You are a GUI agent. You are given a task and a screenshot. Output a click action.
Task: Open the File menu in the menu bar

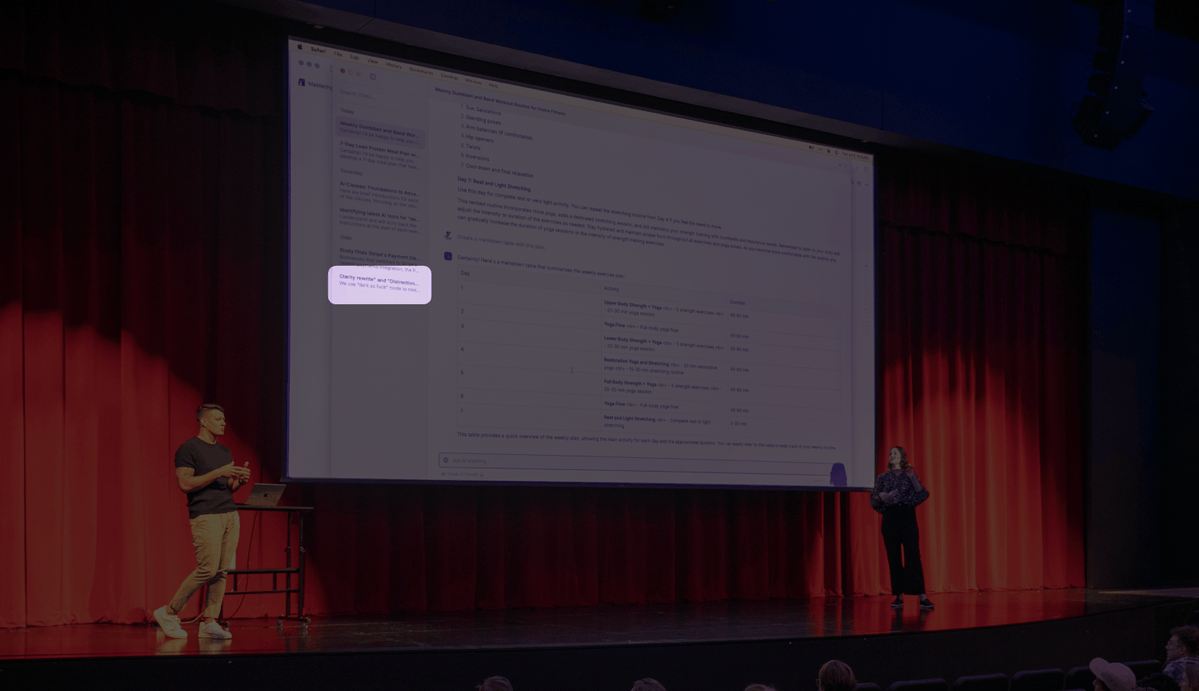pyautogui.click(x=337, y=54)
